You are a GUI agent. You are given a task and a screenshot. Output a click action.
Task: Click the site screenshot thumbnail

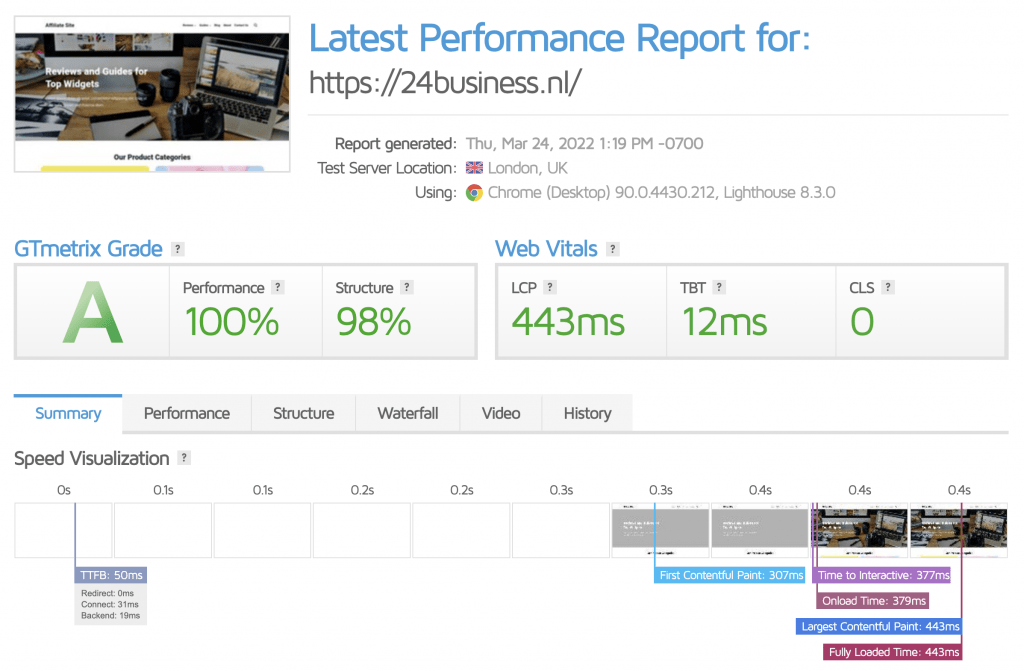pyautogui.click(x=152, y=93)
